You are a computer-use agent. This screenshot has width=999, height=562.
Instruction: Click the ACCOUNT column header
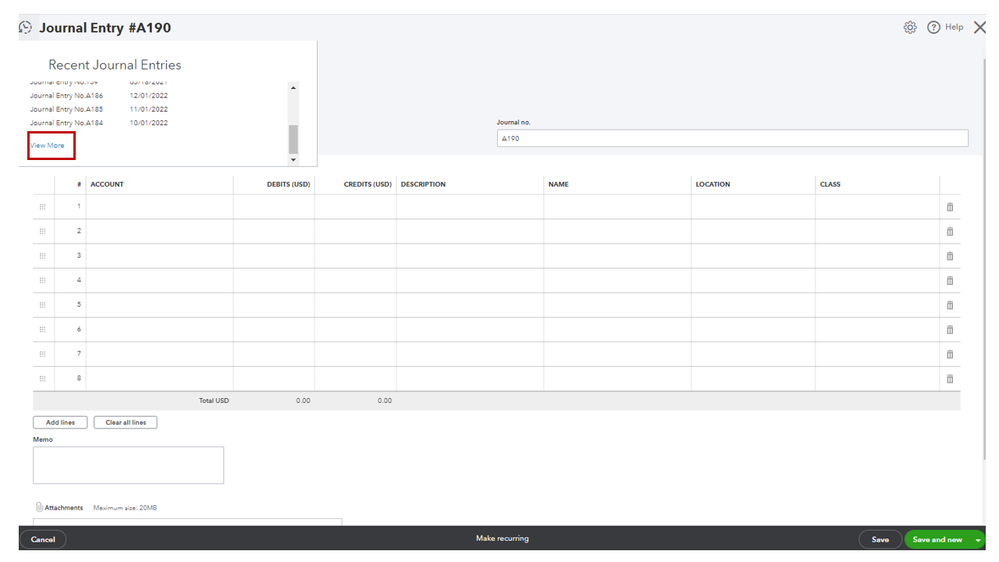(x=107, y=184)
